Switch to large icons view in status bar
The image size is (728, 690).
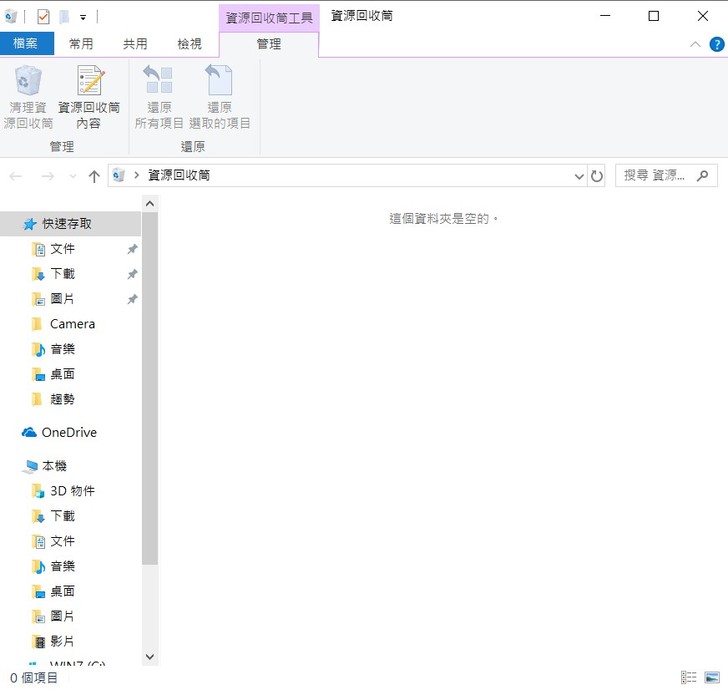pos(712,678)
